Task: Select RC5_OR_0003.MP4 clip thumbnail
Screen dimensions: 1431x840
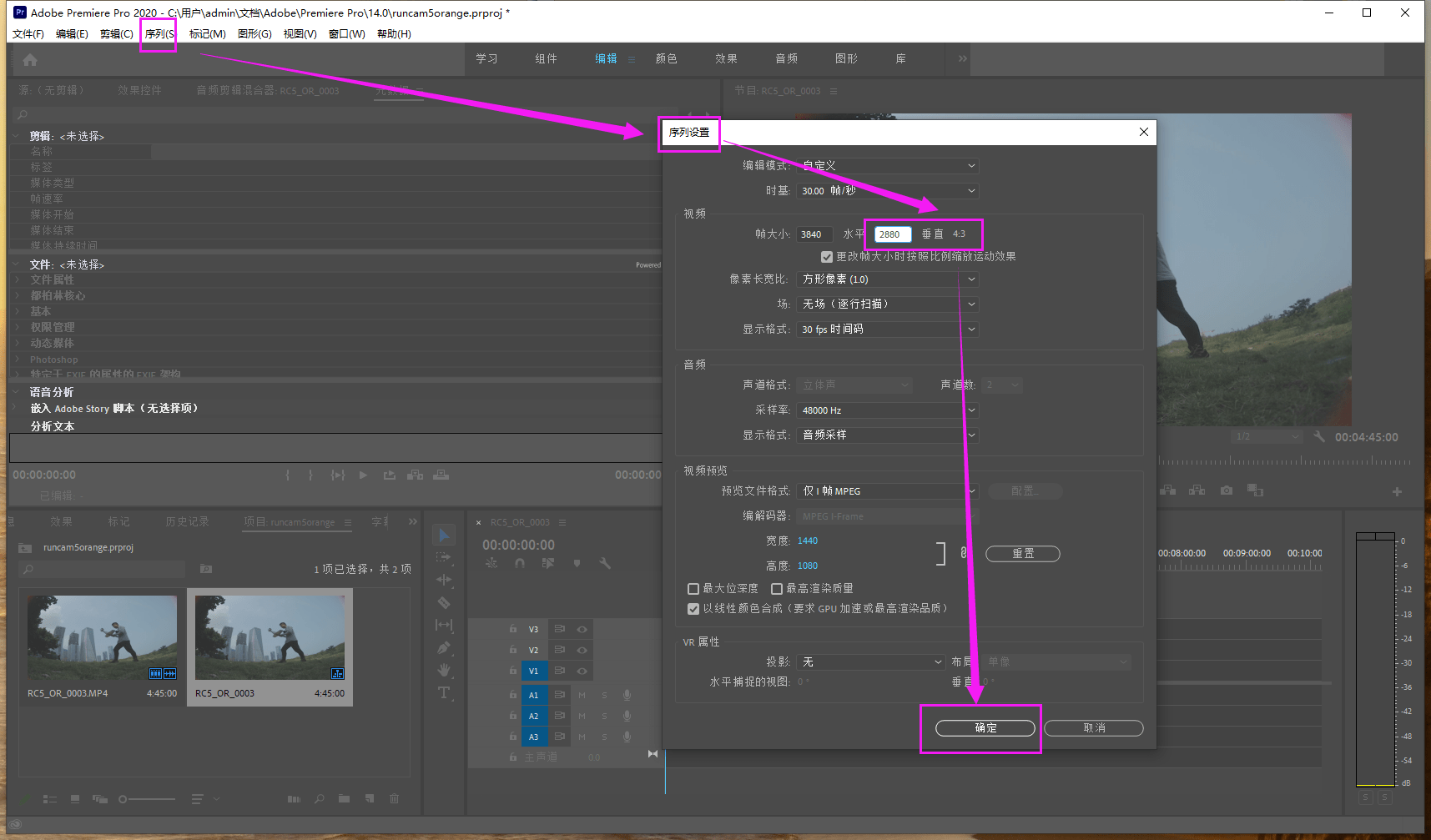Action: point(102,637)
